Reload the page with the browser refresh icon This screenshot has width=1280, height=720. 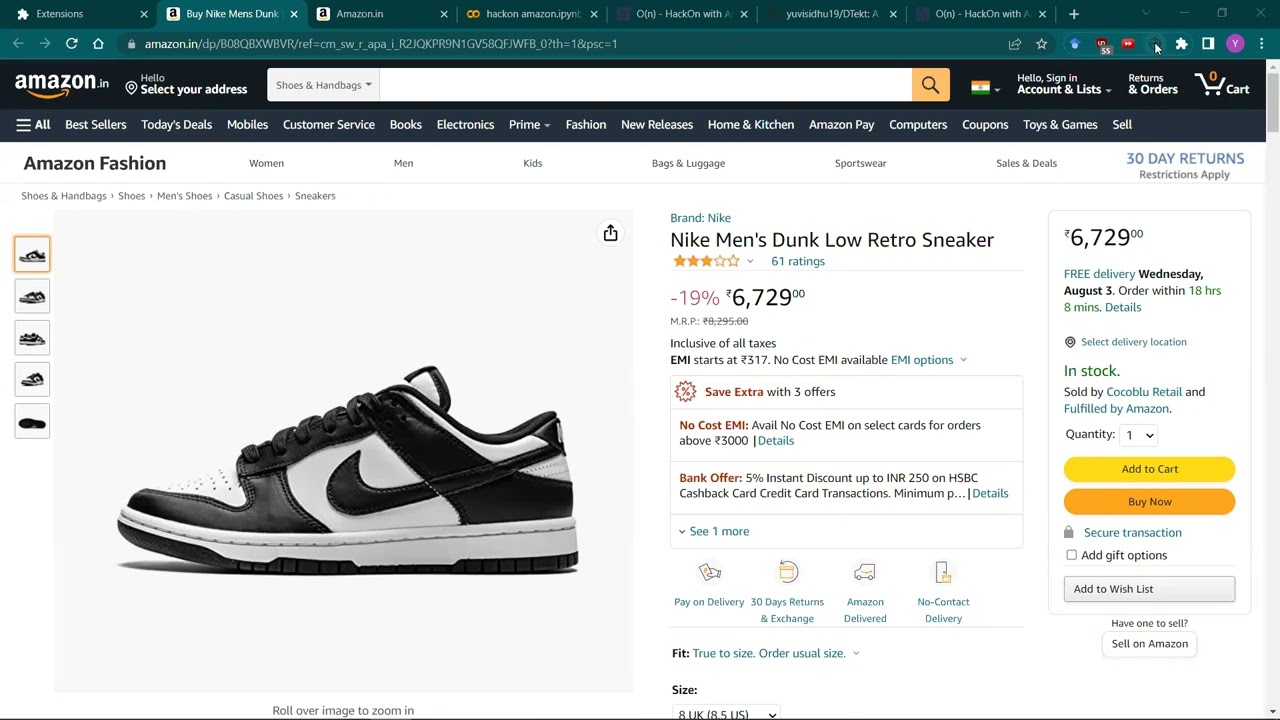pos(72,44)
